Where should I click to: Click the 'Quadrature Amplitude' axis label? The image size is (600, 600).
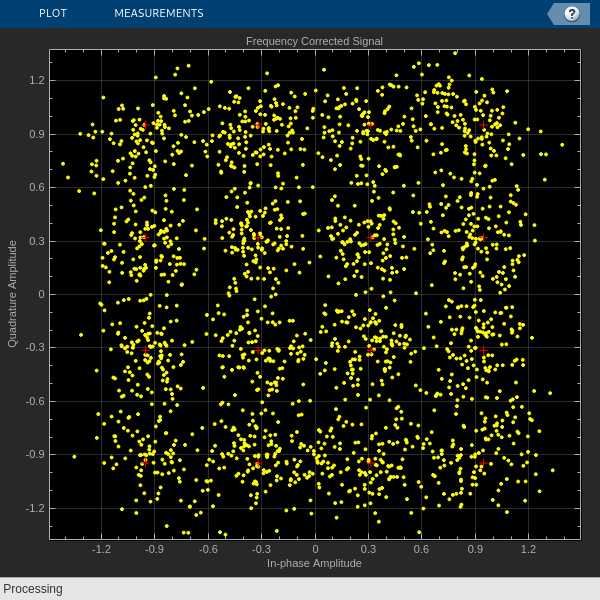click(x=13, y=294)
